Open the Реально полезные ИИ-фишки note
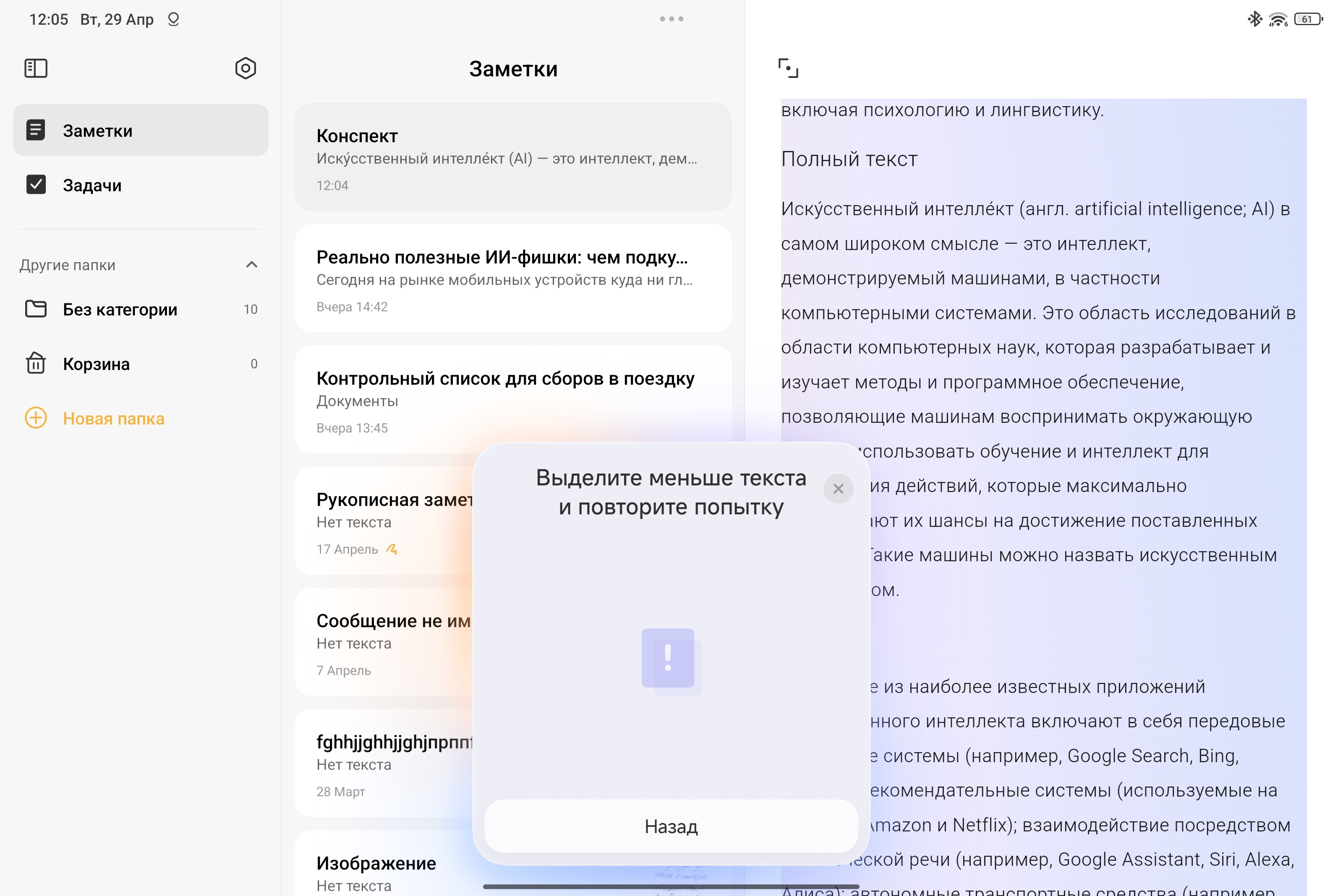Viewport: 1343px width, 896px height. click(x=513, y=278)
